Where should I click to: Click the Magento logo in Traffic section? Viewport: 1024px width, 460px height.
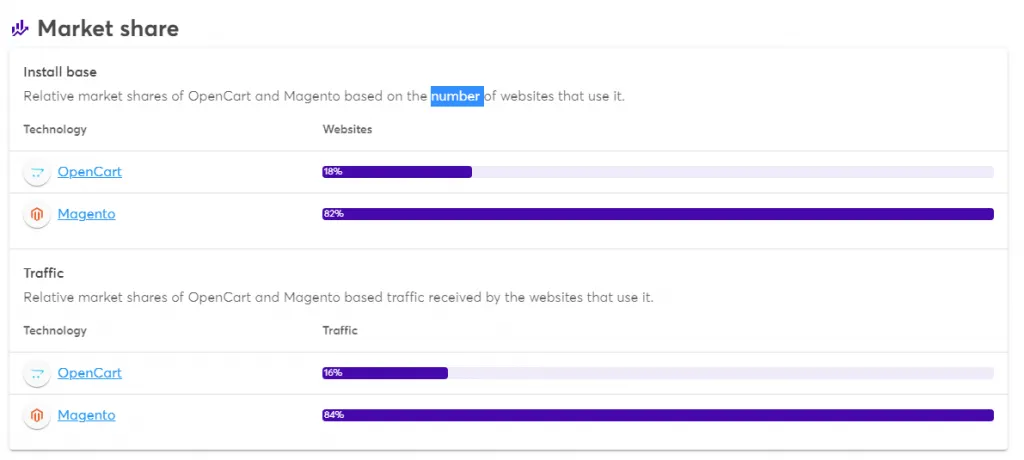pos(37,415)
